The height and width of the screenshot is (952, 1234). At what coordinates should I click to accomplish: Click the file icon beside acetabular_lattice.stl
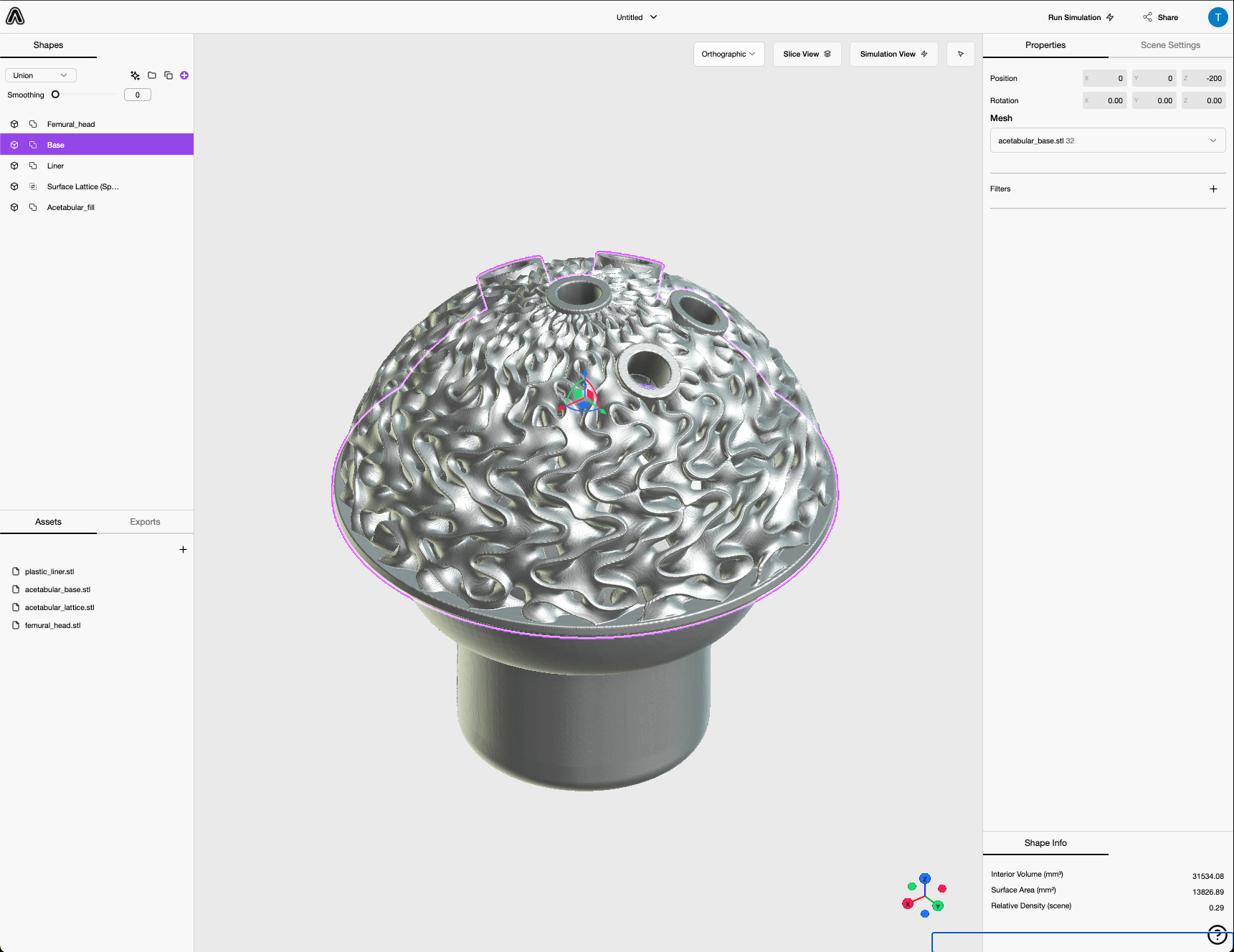16,607
